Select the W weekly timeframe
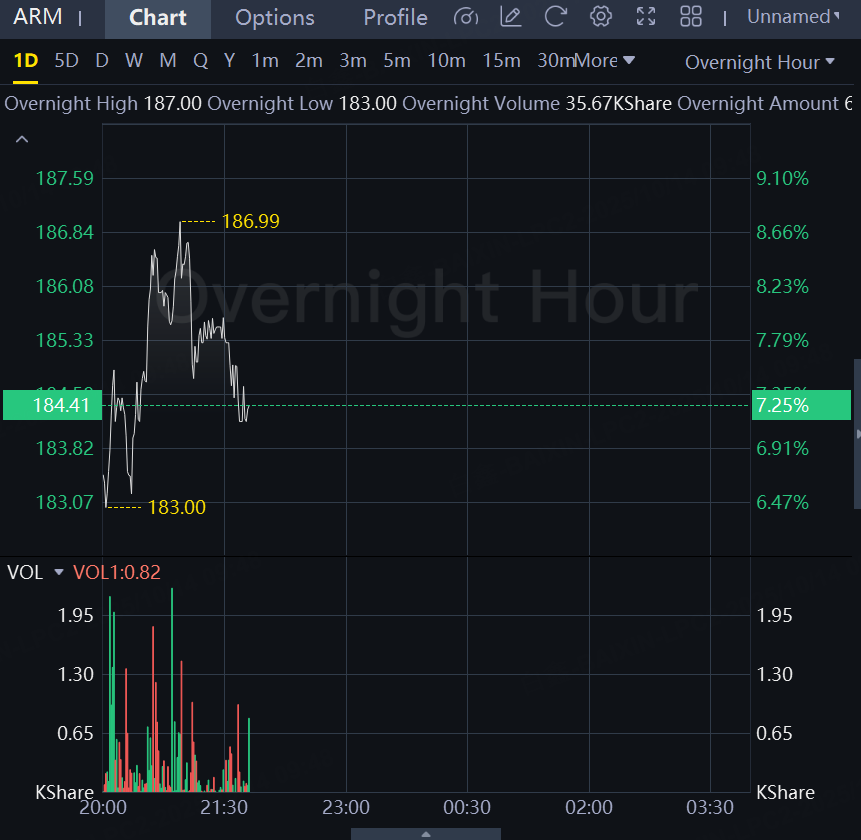 (134, 61)
